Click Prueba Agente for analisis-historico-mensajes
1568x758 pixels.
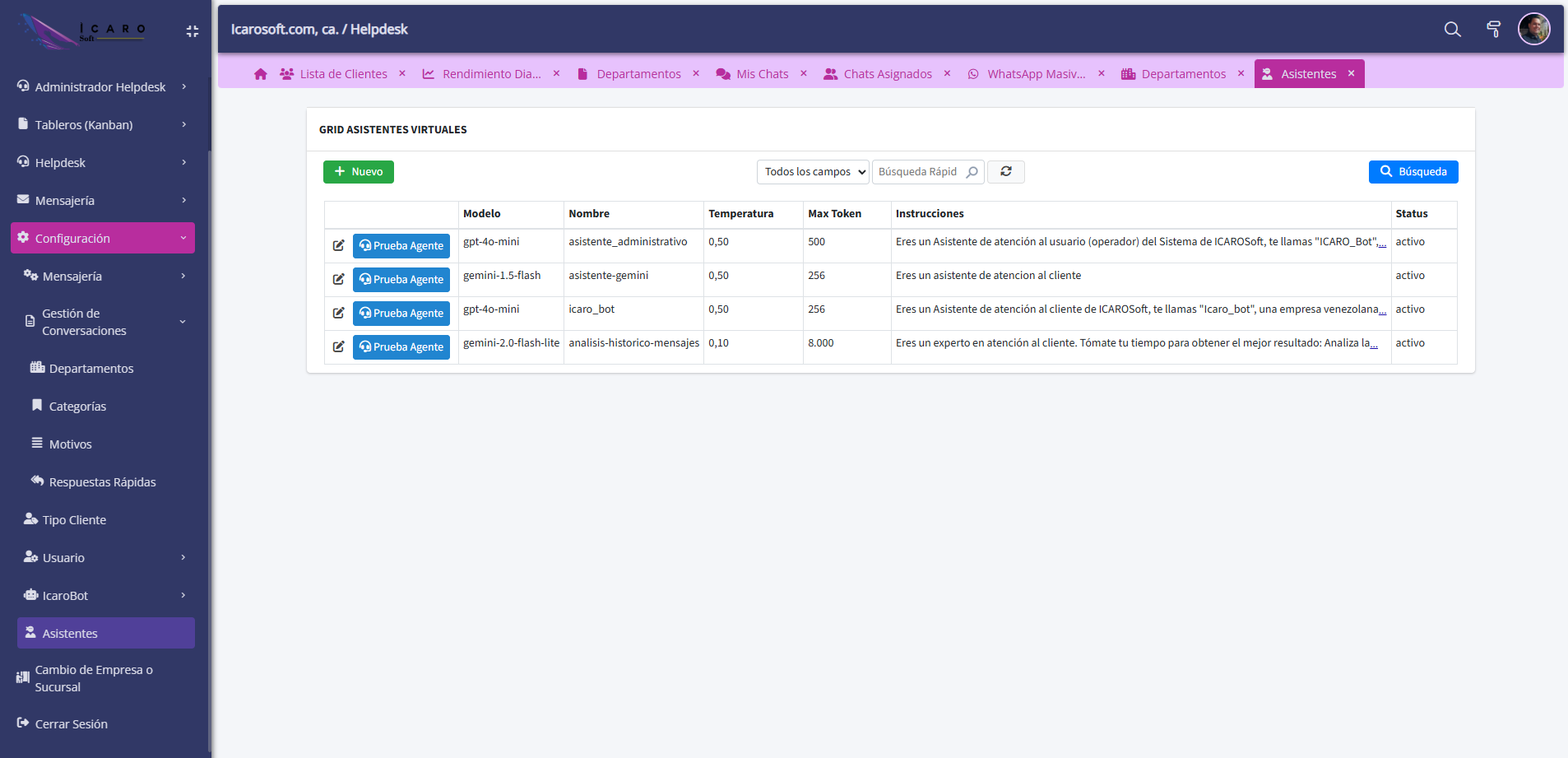tap(401, 346)
